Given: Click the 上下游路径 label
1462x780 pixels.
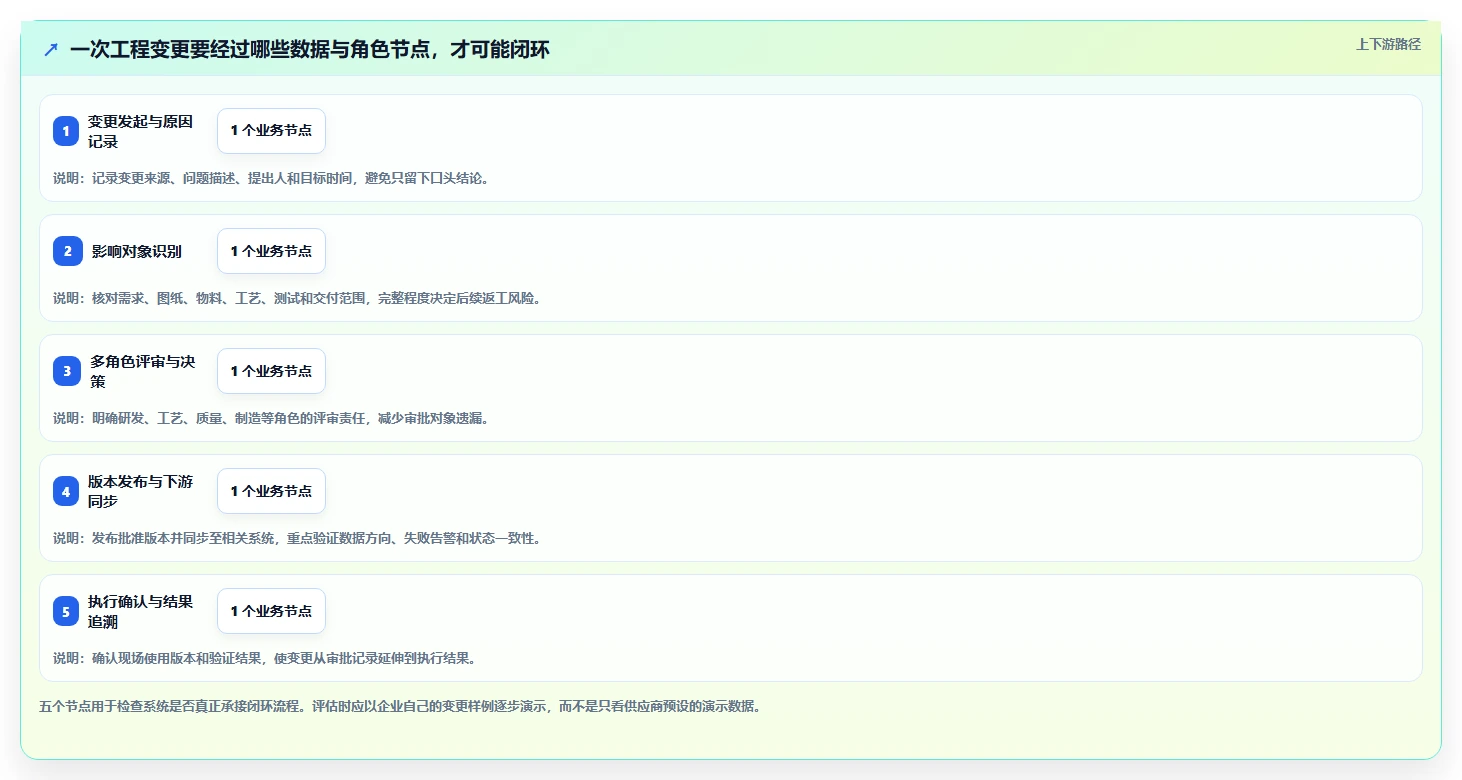Looking at the screenshot, I should (1388, 44).
